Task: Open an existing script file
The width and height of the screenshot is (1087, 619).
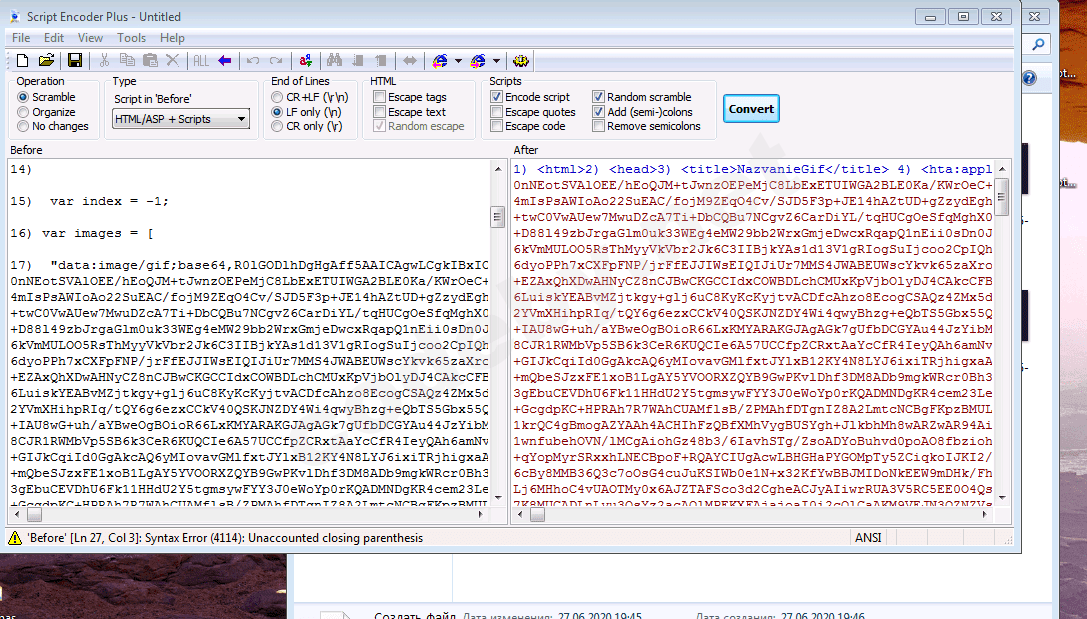Action: 46,61
